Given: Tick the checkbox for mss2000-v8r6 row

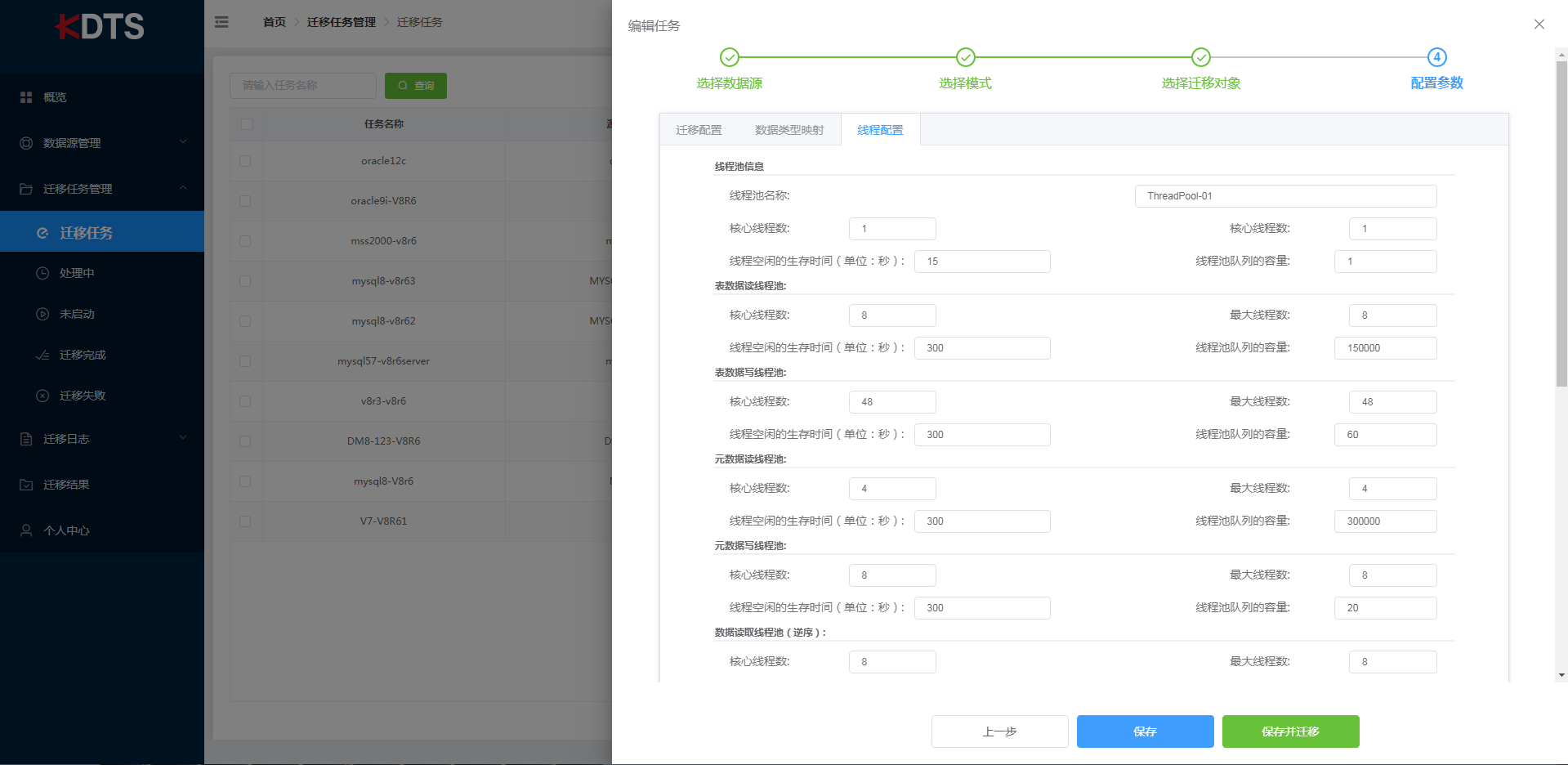Looking at the screenshot, I should [x=245, y=241].
